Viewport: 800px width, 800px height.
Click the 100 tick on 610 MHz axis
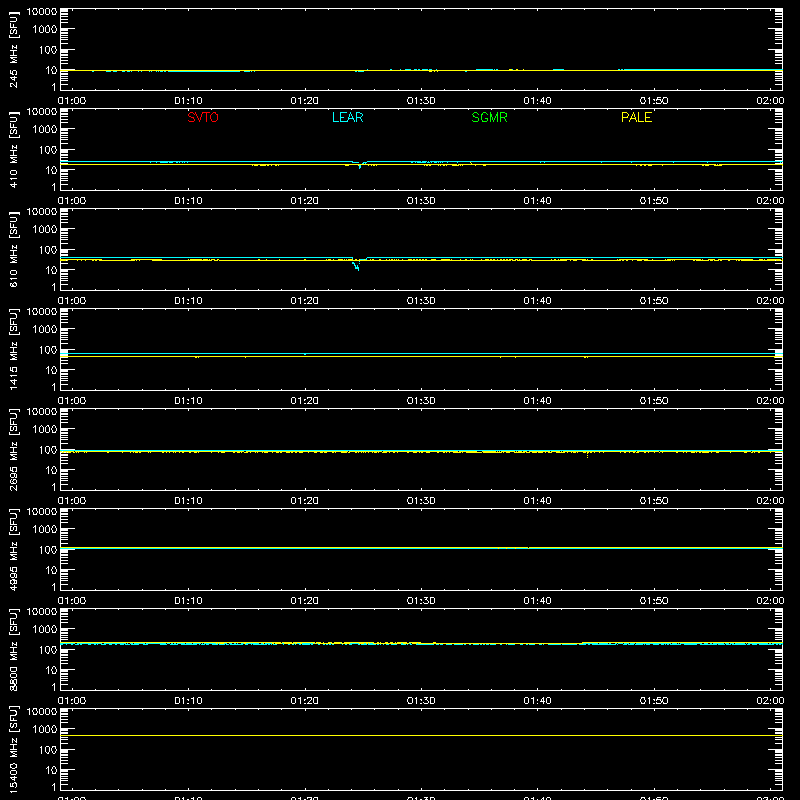click(x=48, y=250)
